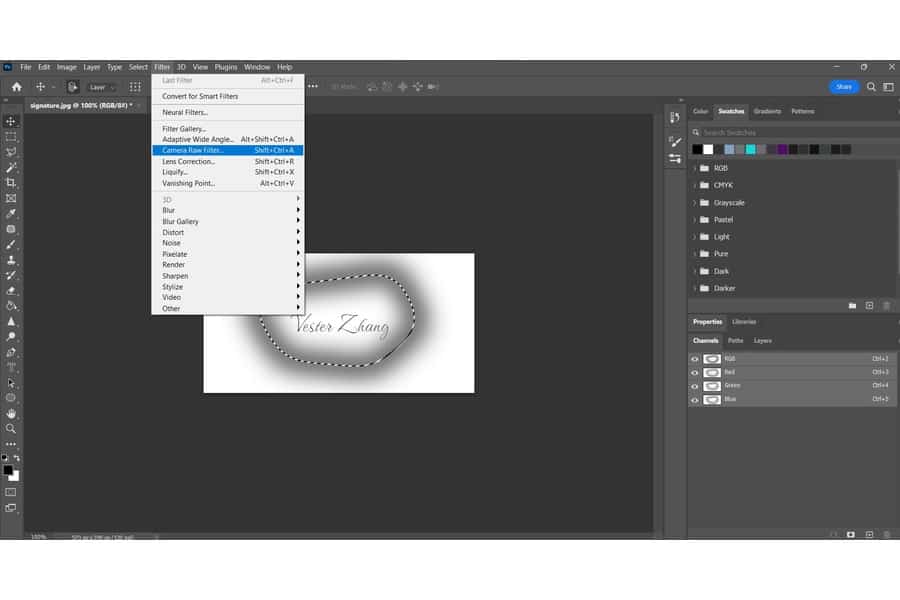Expand the RGB swatch folder

695,168
